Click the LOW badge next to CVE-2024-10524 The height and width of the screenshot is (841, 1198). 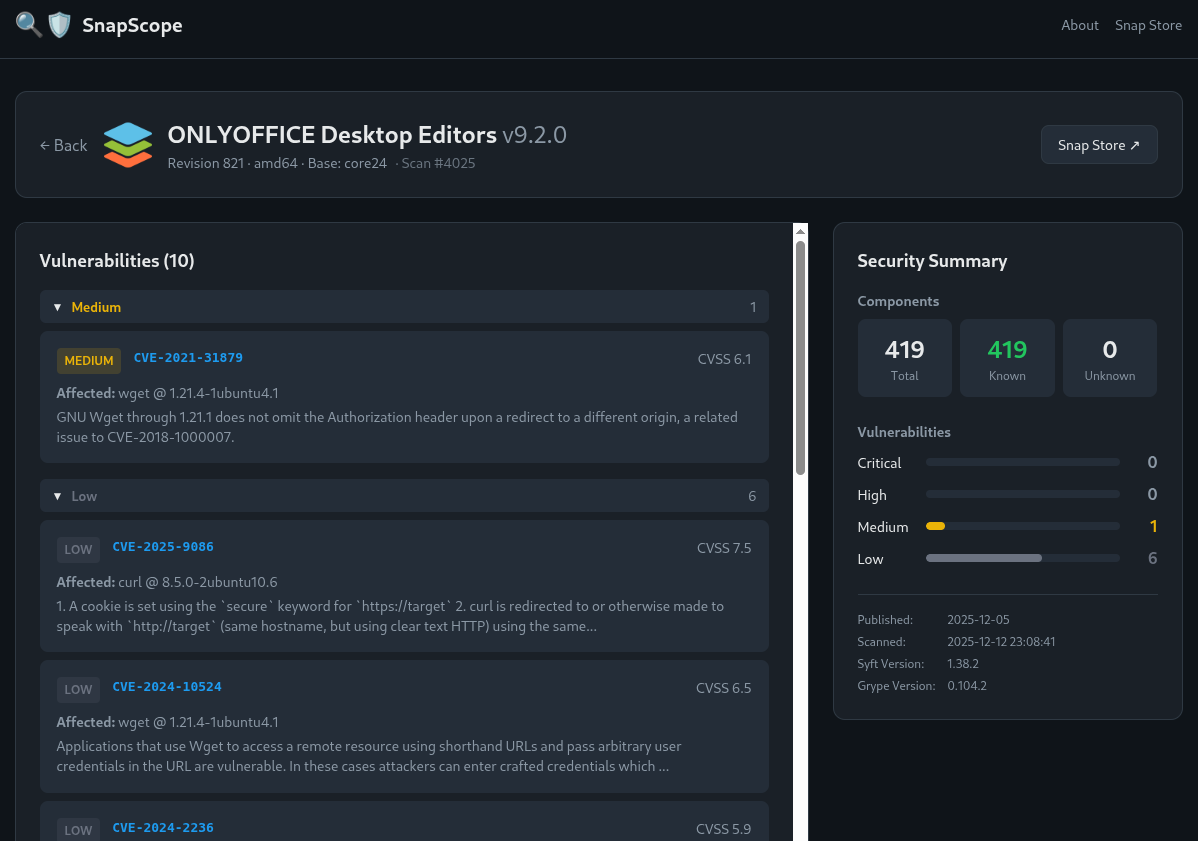pyautogui.click(x=78, y=689)
